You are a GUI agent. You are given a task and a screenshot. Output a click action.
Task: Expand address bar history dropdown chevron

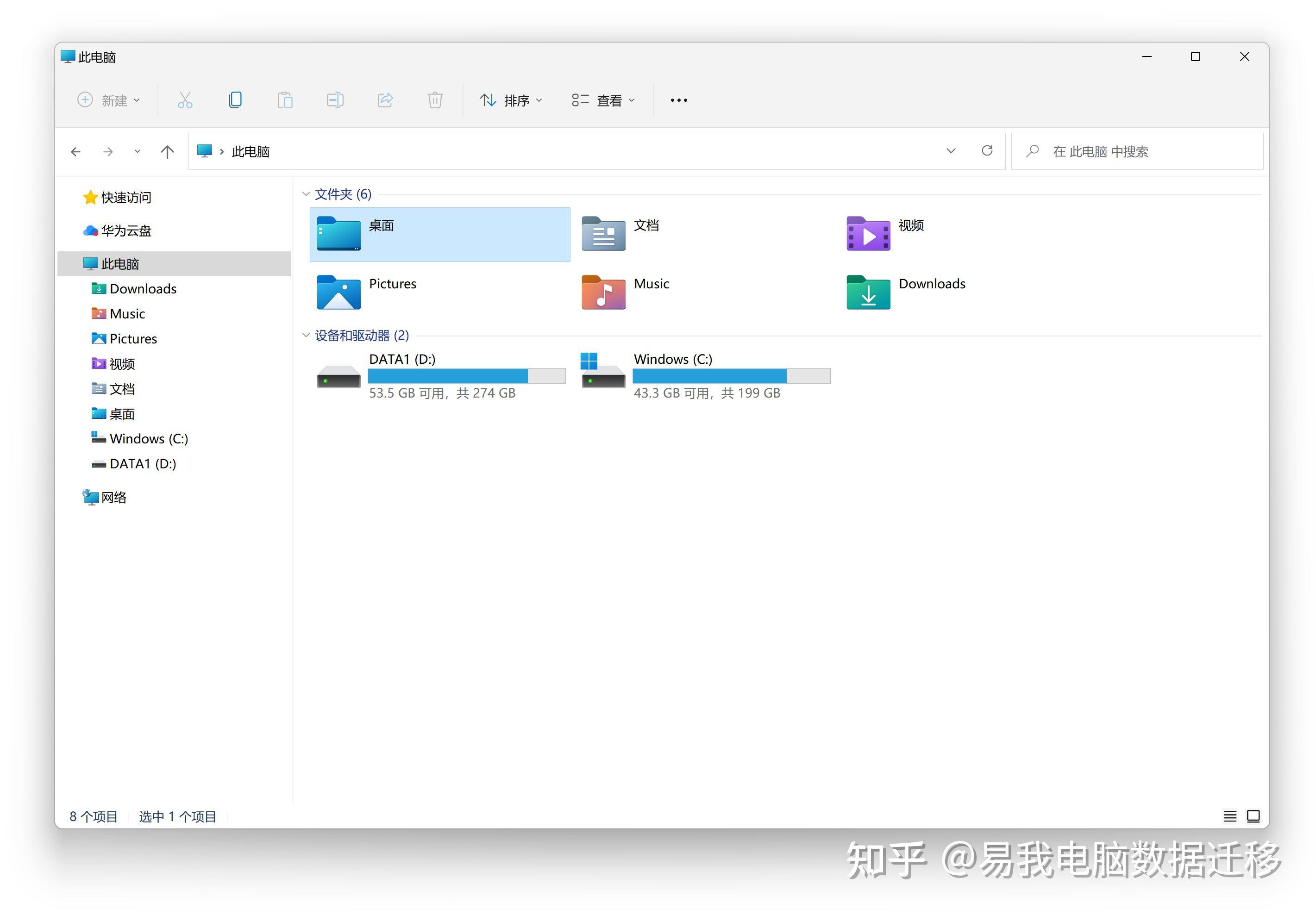(951, 151)
